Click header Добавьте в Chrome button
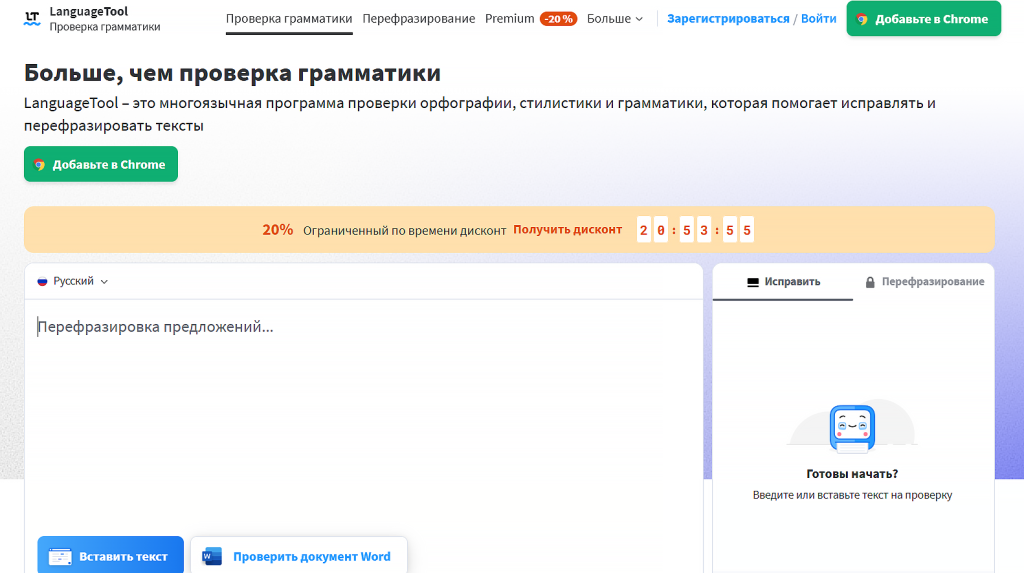 (x=923, y=19)
